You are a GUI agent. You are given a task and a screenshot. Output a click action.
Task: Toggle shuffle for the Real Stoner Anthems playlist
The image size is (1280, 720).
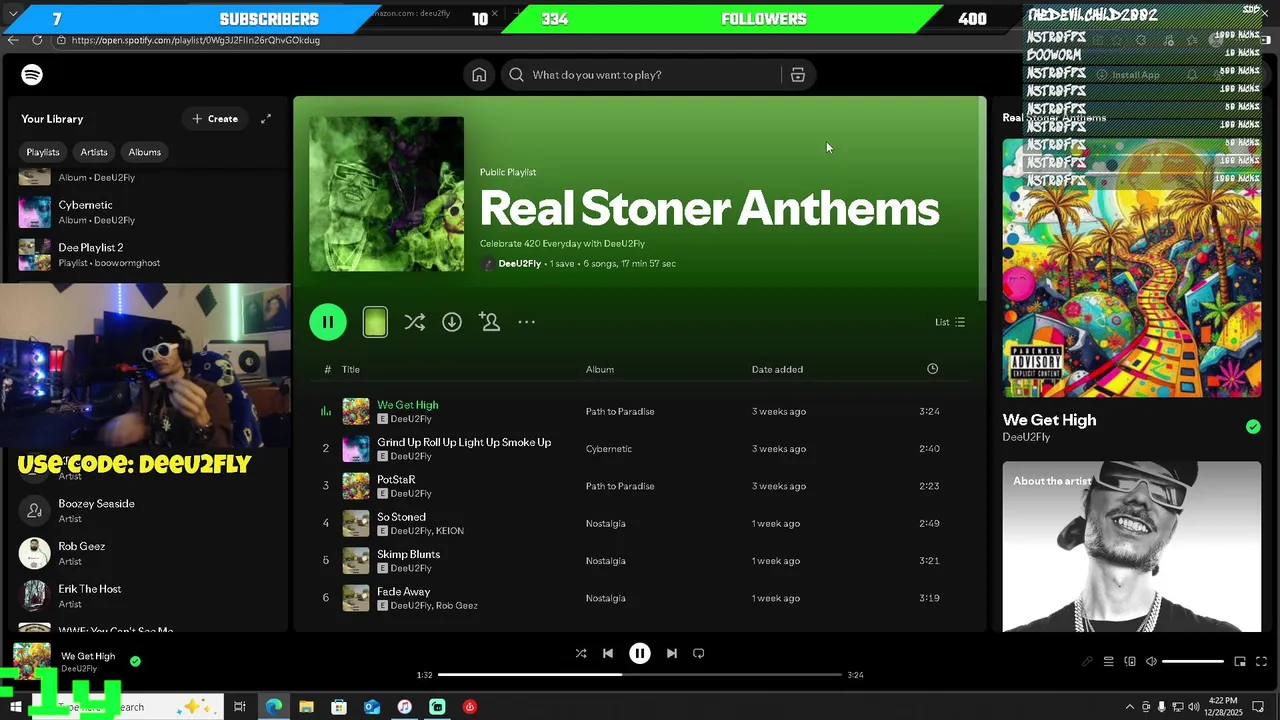tap(414, 322)
